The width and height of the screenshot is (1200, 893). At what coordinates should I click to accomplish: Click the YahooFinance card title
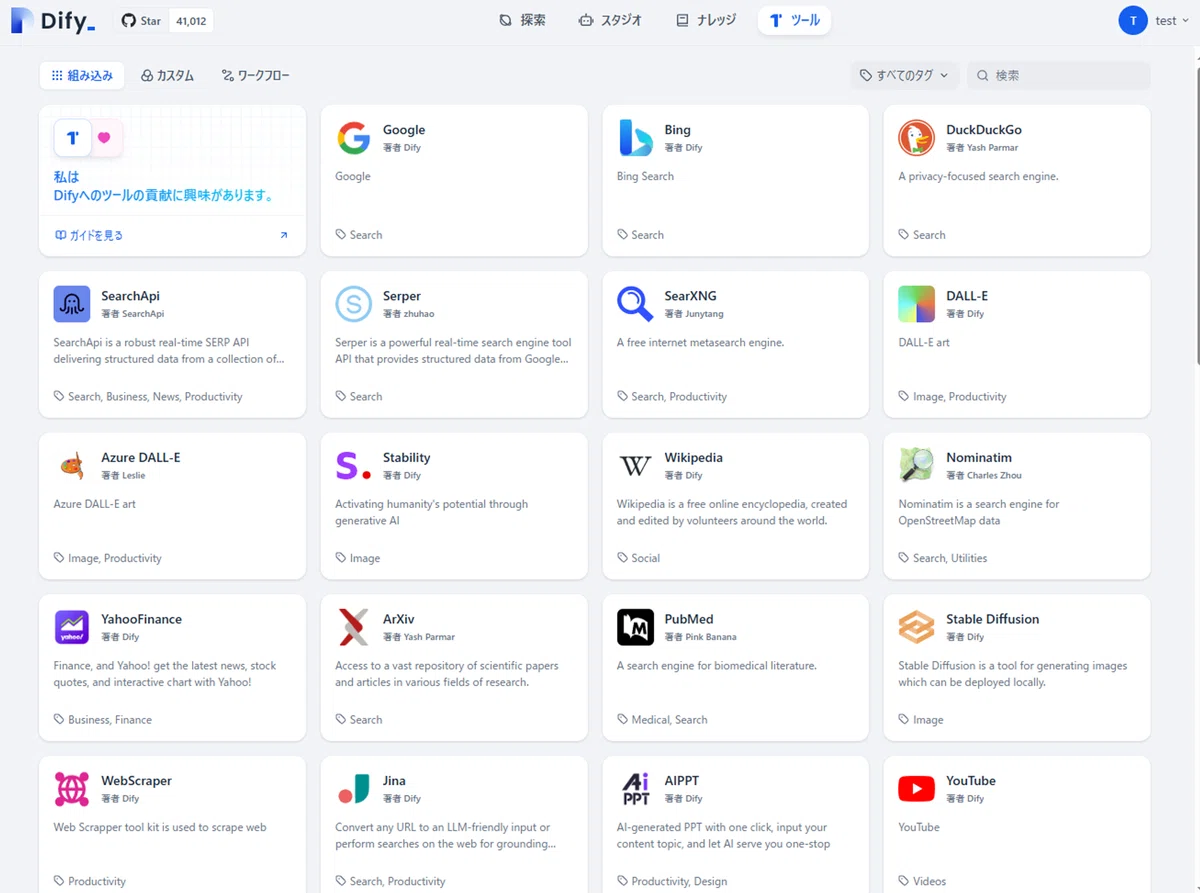tap(141, 619)
